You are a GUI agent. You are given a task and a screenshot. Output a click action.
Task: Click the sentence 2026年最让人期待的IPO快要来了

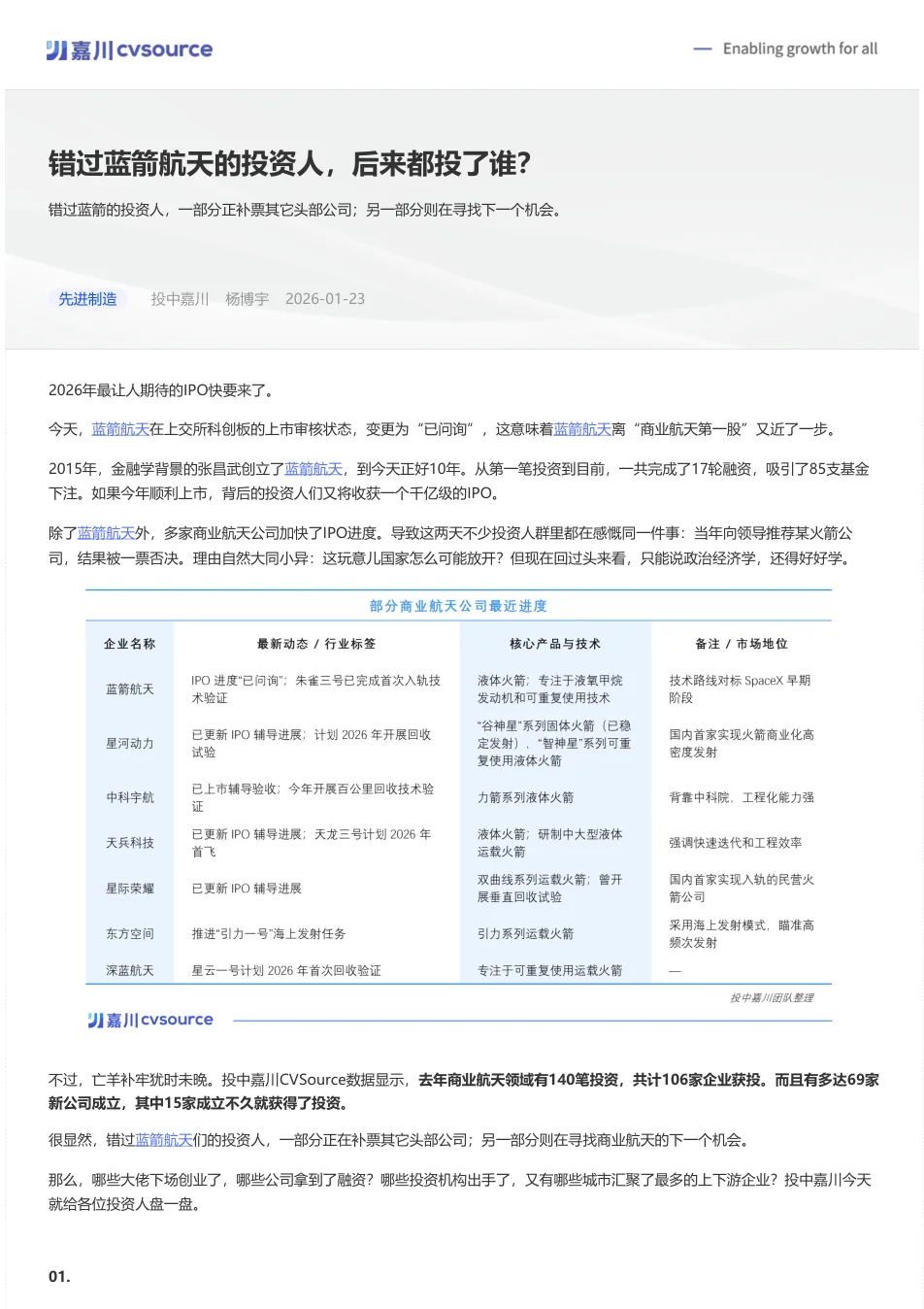(163, 390)
